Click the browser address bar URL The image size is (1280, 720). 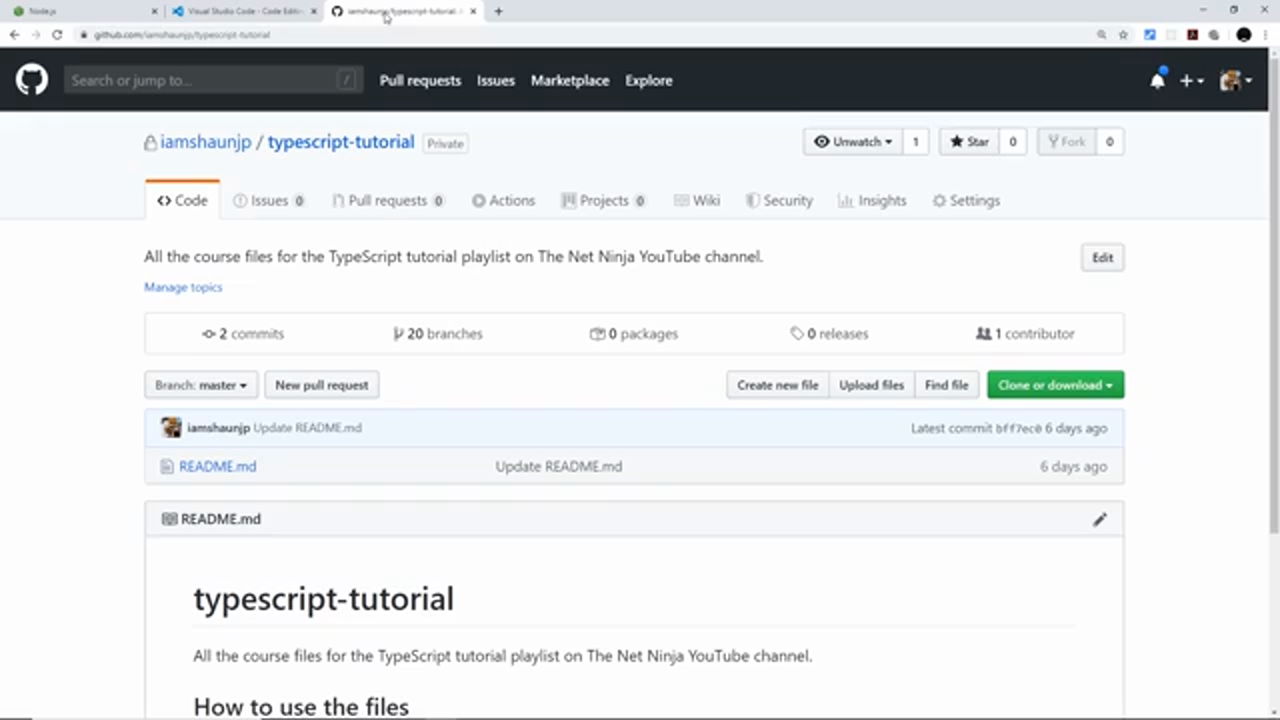click(182, 34)
